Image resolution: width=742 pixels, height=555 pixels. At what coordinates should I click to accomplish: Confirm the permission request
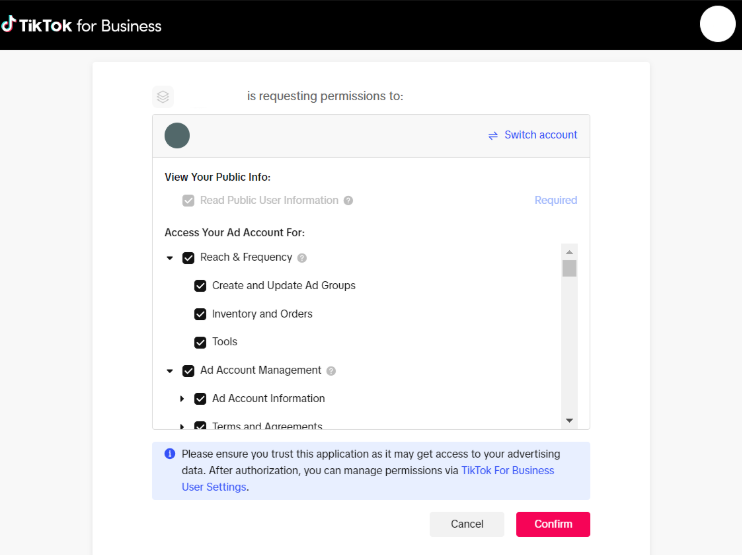[553, 524]
